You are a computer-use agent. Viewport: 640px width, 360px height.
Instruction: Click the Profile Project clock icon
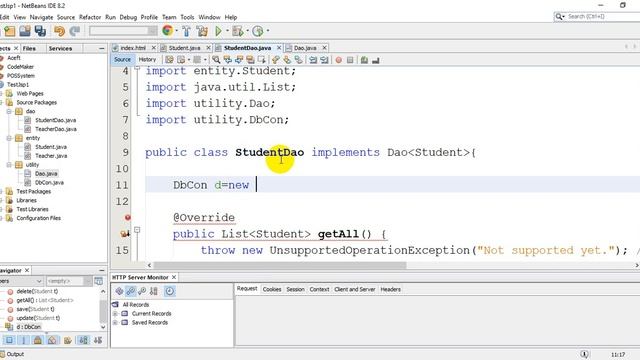pos(258,31)
